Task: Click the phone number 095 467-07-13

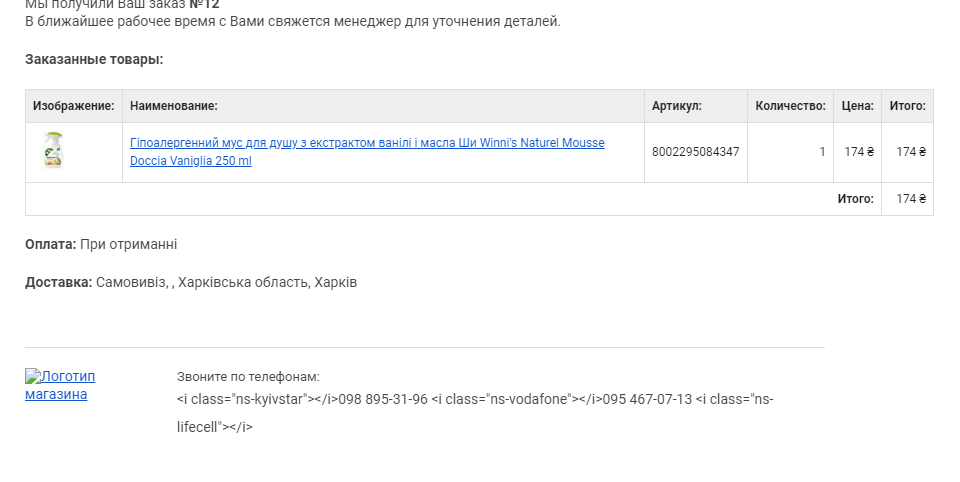Action: click(x=647, y=399)
